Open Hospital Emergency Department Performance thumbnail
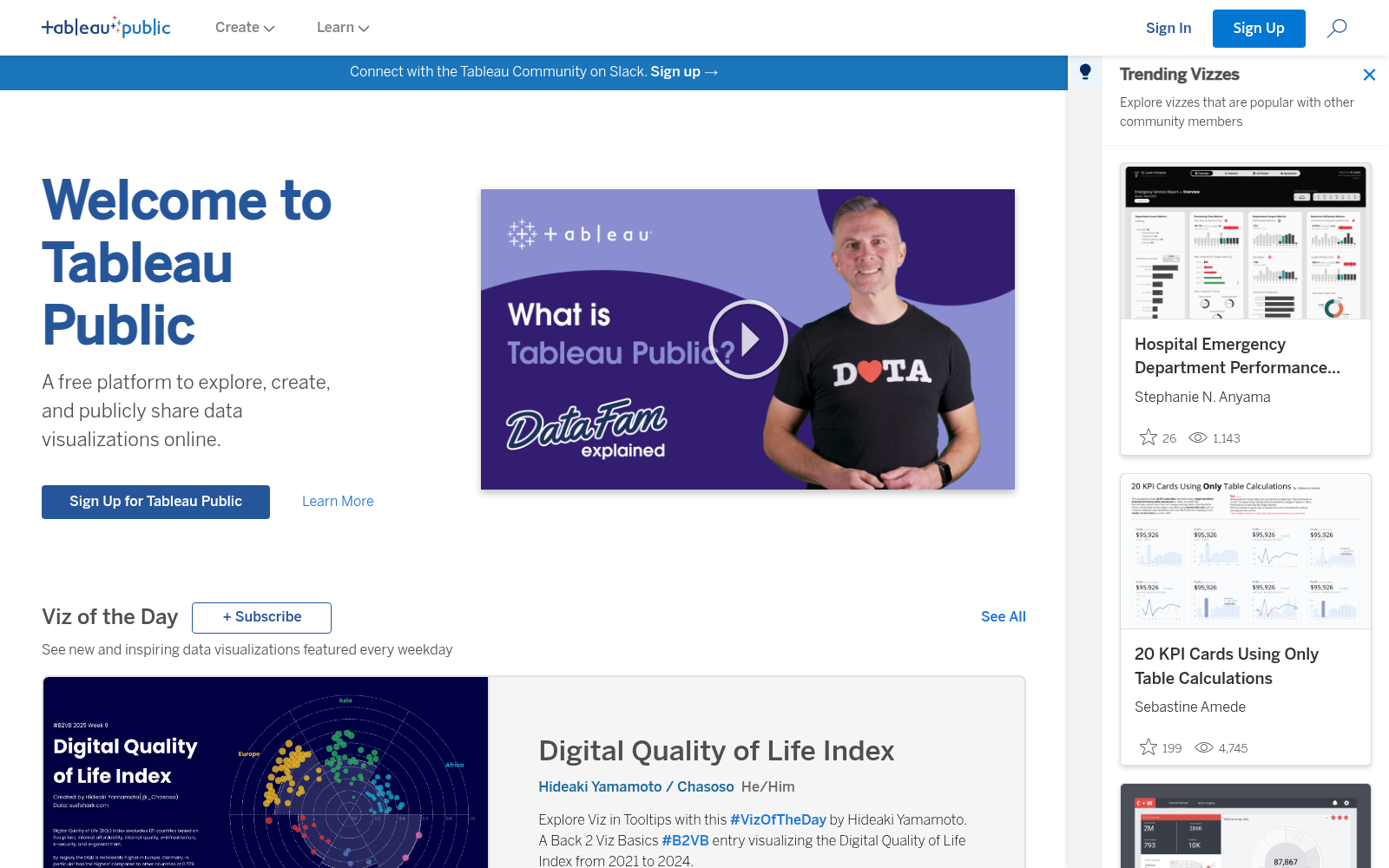 tap(1245, 241)
